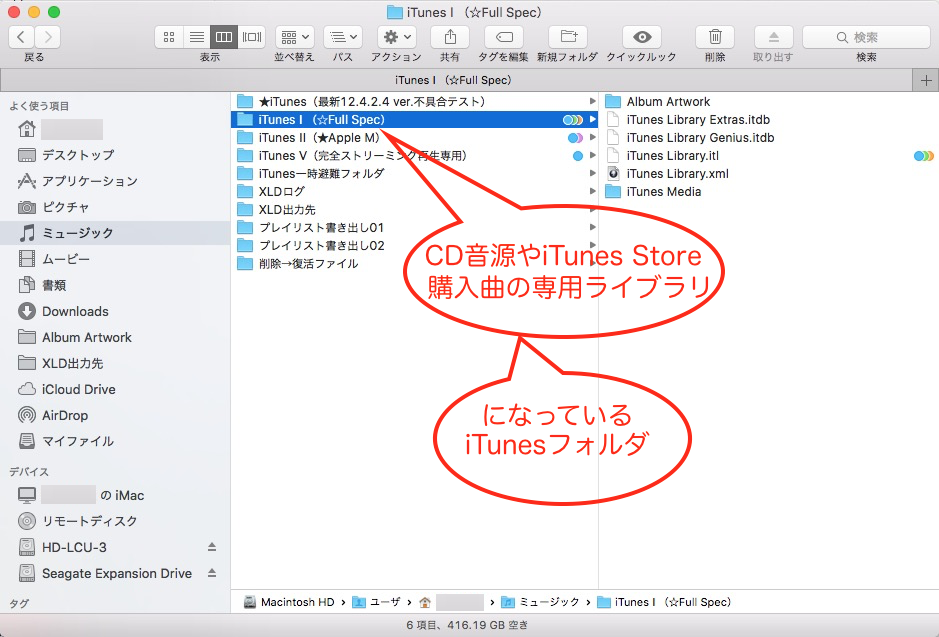Switch to list view mode
Screen dimensions: 939x637
197,37
